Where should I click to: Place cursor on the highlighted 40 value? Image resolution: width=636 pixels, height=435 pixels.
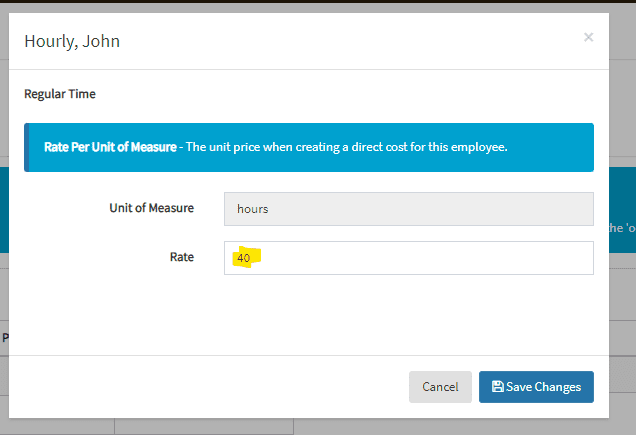[244, 258]
